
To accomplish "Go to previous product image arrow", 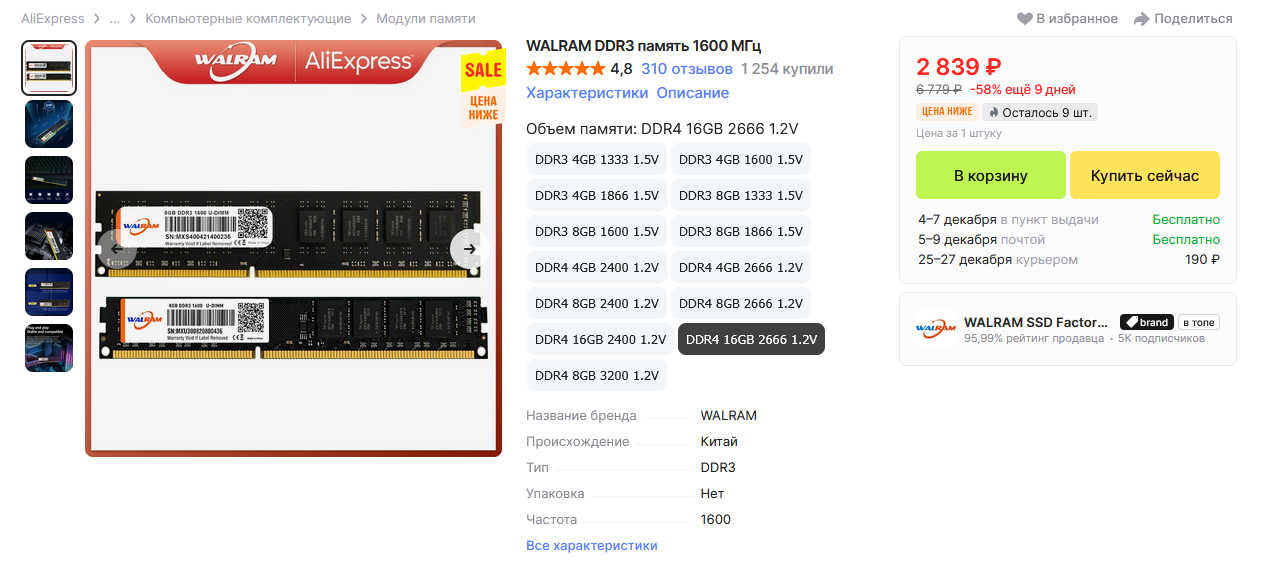I will pyautogui.click(x=117, y=249).
